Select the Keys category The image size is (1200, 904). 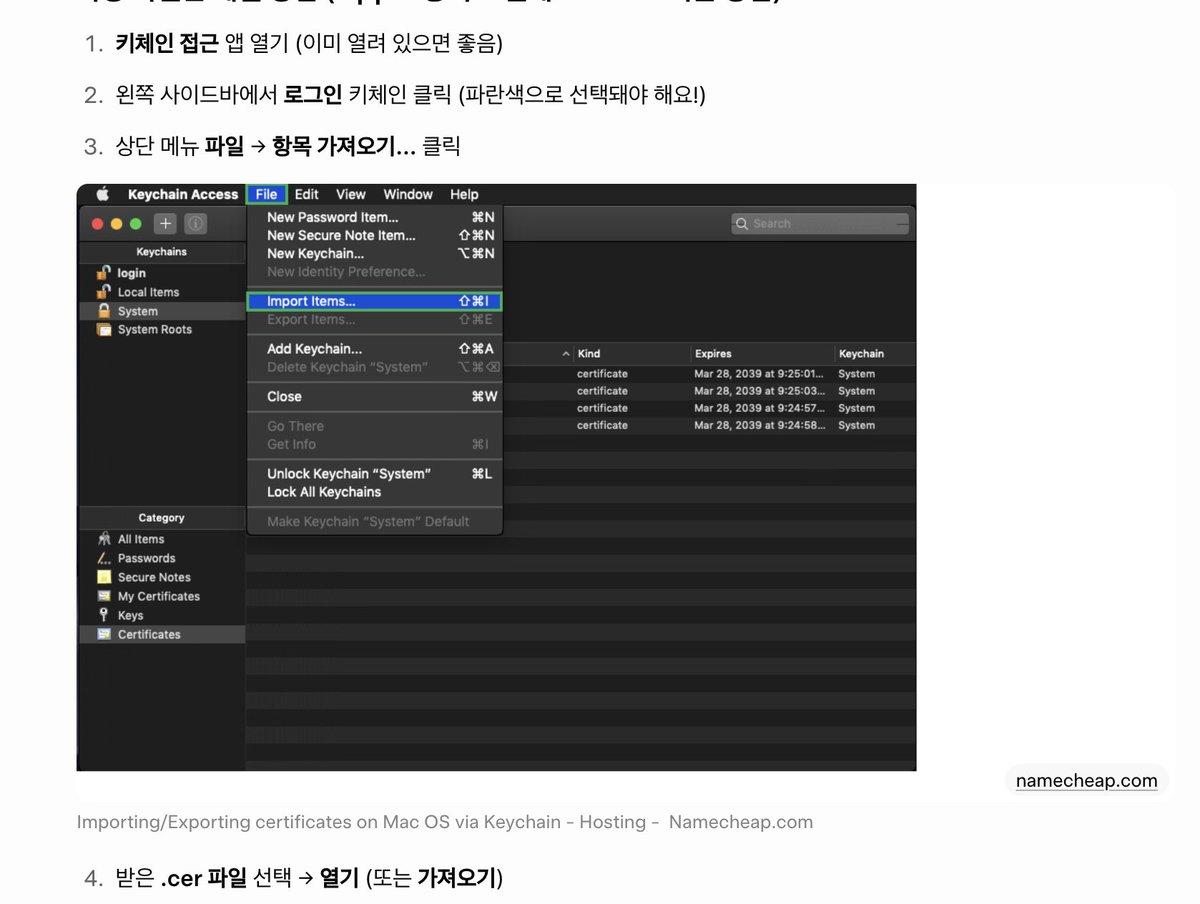pyautogui.click(x=162, y=615)
